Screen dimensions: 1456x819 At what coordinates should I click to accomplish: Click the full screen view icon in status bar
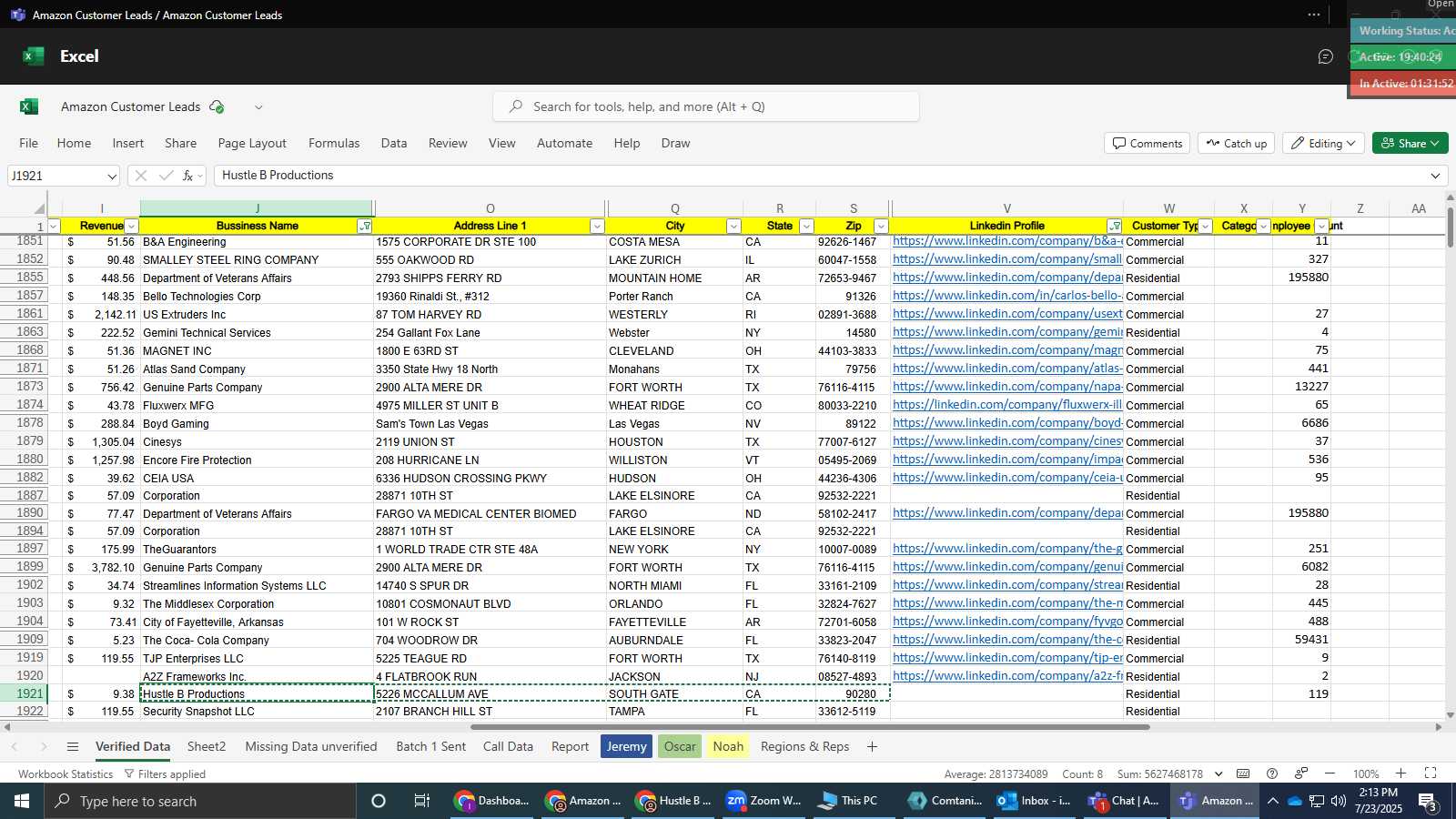click(1431, 773)
